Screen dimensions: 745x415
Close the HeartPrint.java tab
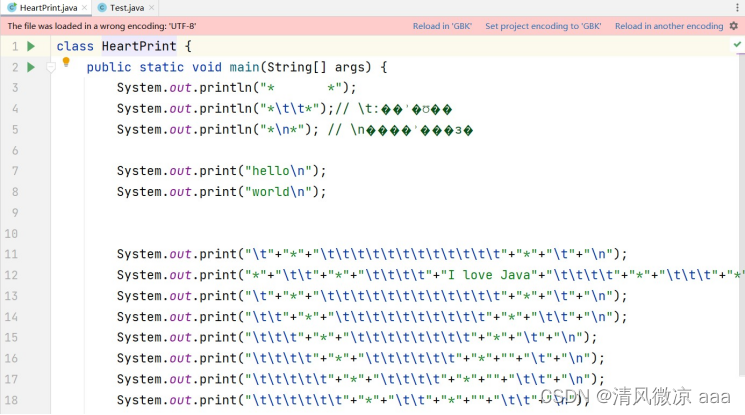[x=84, y=8]
